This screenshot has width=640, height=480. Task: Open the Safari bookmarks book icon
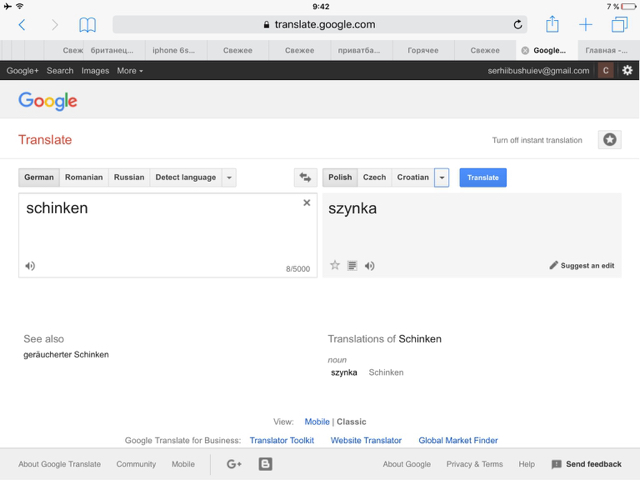point(87,25)
